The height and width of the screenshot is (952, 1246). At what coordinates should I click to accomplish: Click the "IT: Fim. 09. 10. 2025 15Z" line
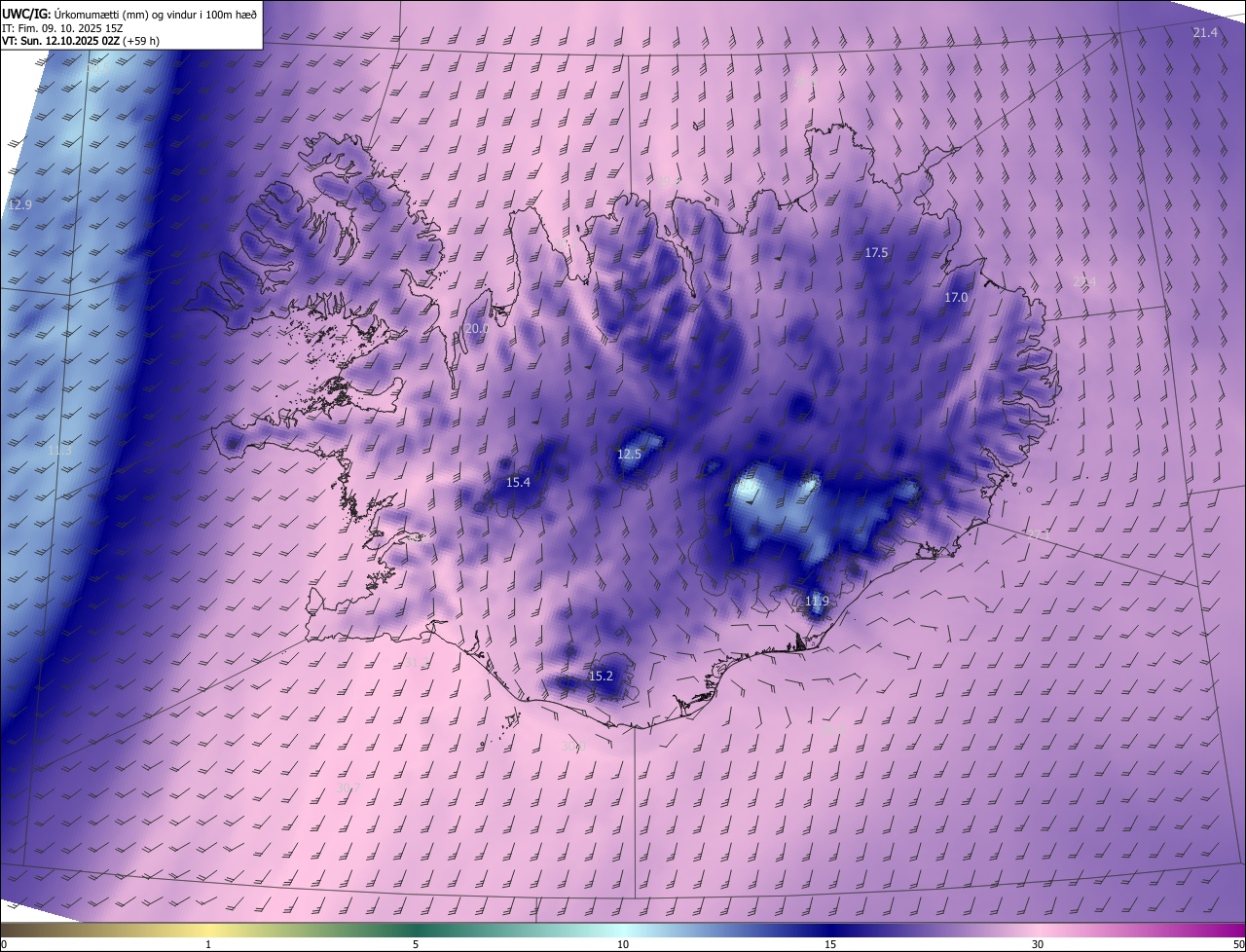[x=62, y=28]
